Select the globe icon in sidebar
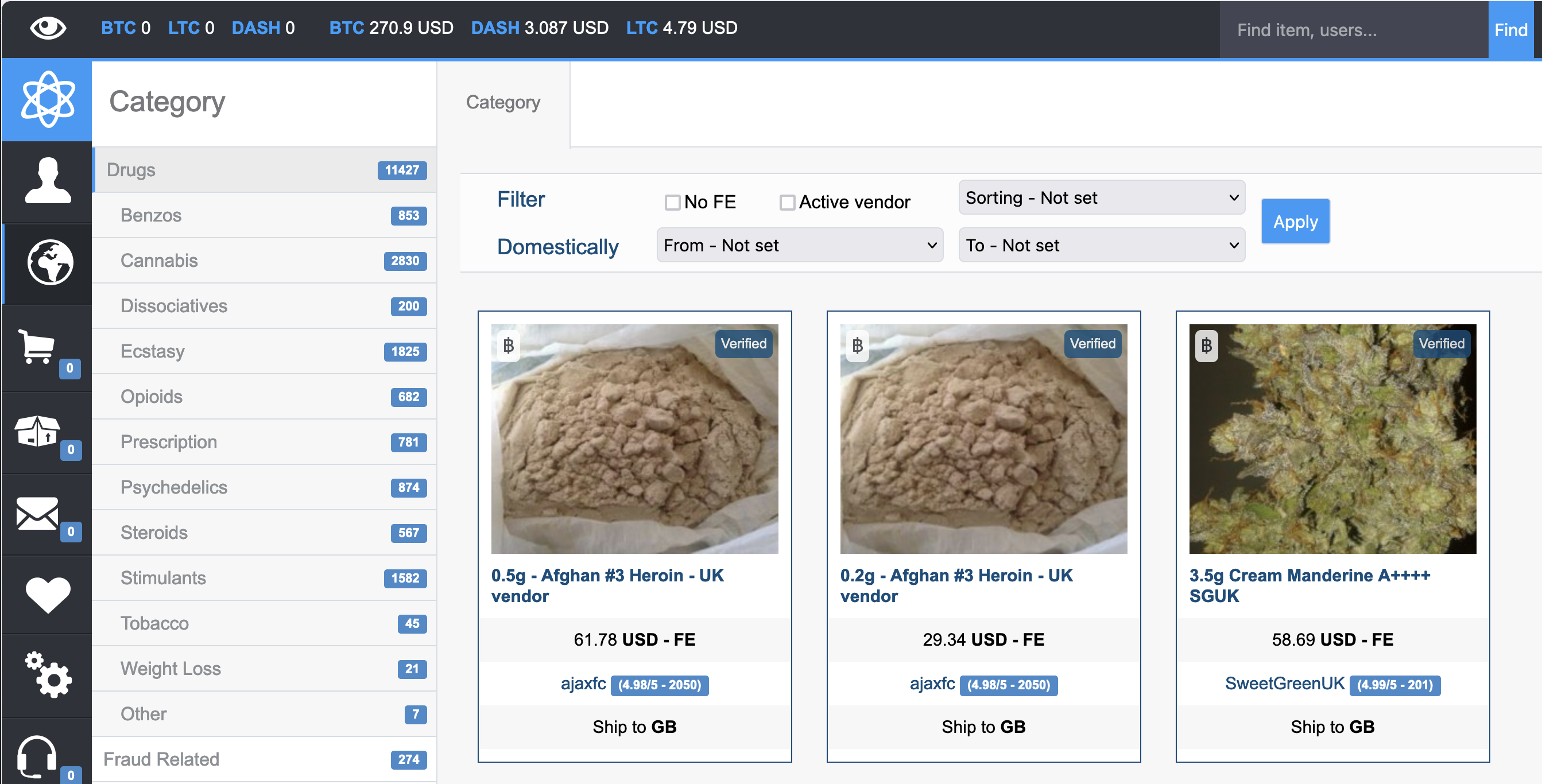This screenshot has height=784, width=1542. coord(50,263)
